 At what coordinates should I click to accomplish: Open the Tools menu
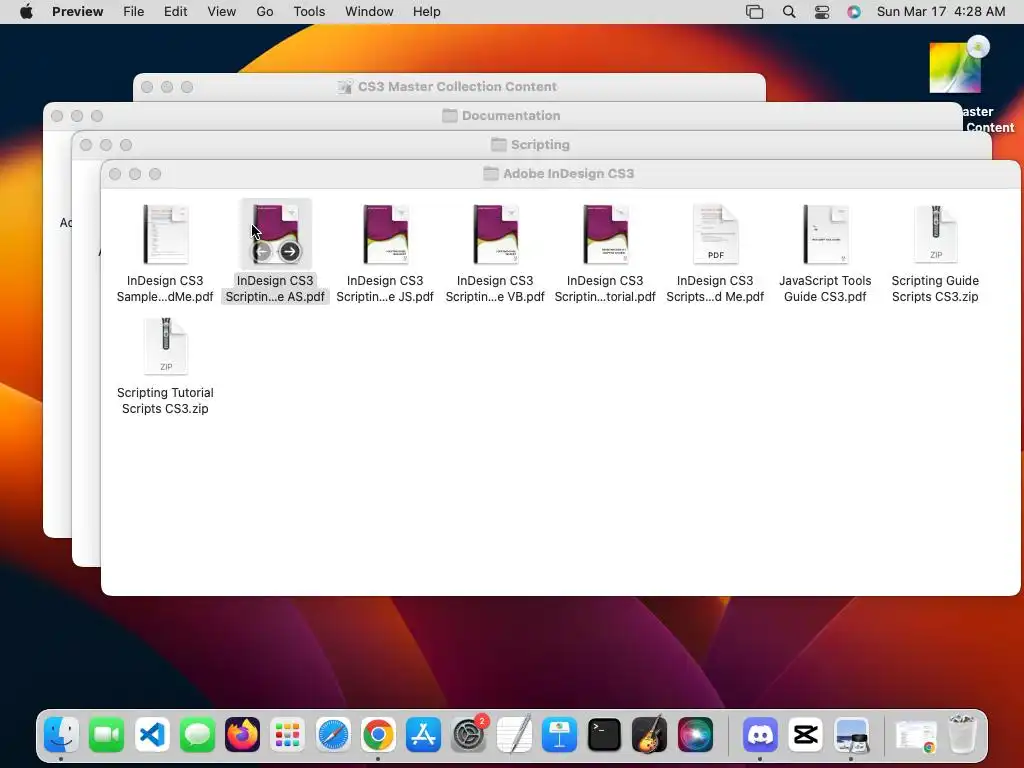(x=310, y=12)
